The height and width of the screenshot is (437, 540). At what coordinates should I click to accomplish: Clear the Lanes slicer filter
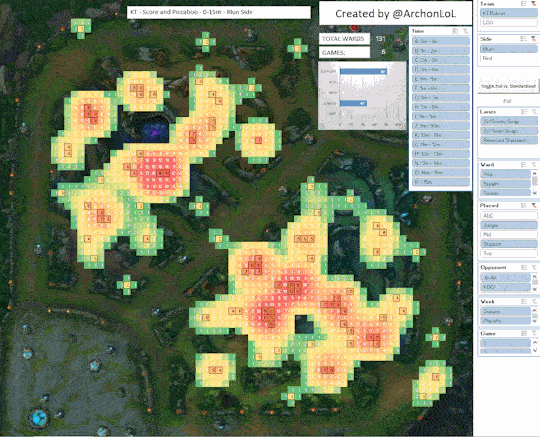tap(534, 112)
